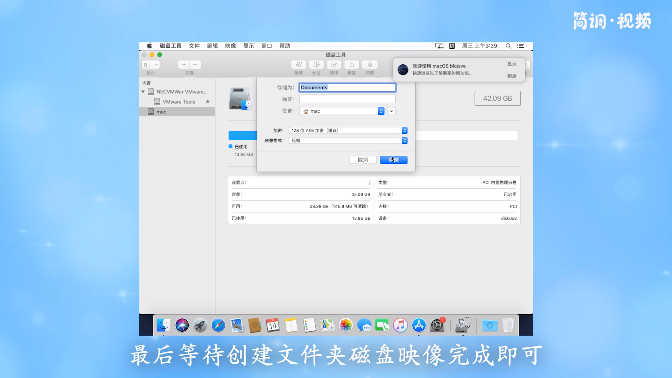Eject the VMware Tools volume
This screenshot has height=378, width=672.
pos(208,102)
